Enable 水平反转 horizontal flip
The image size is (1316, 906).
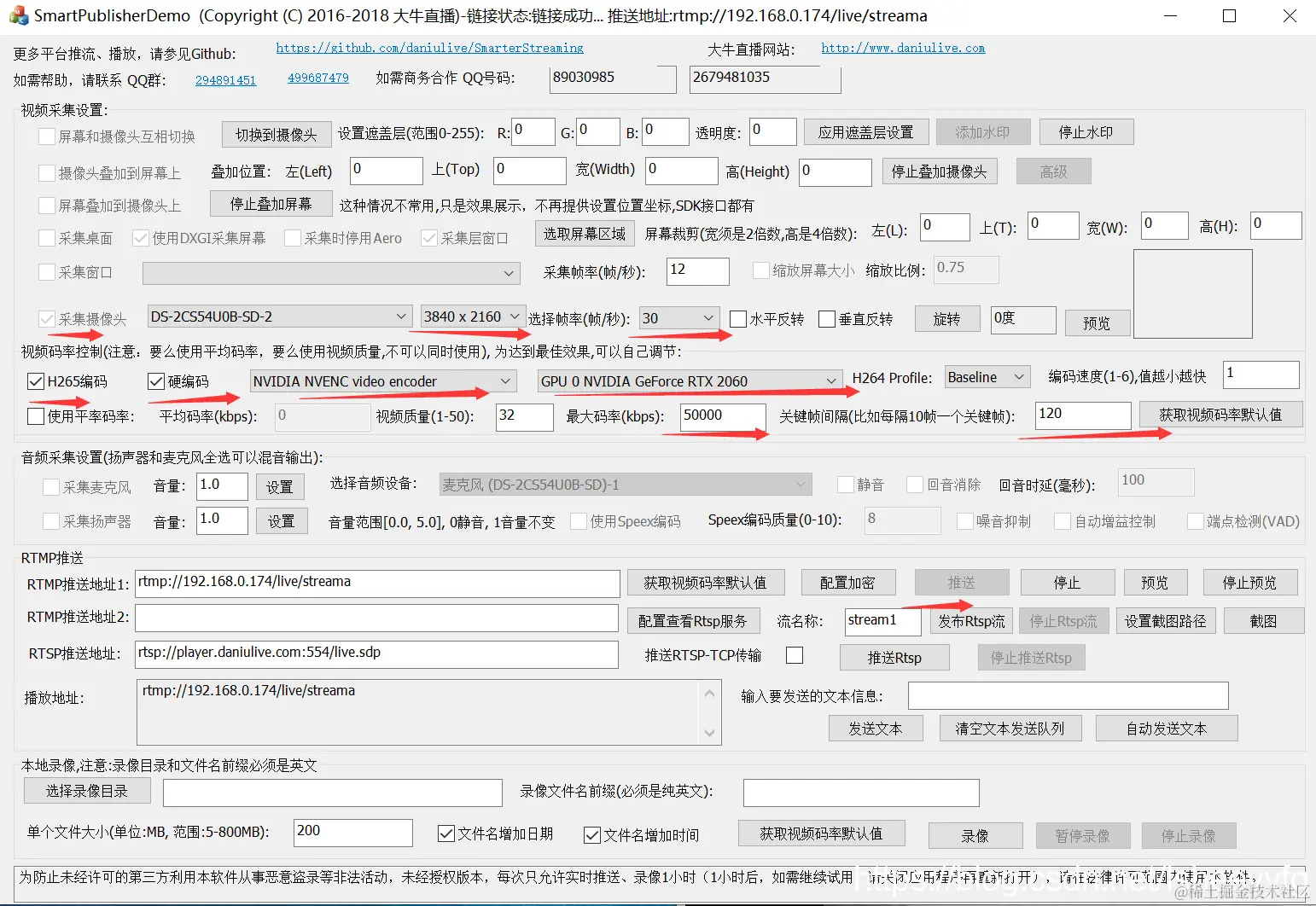tap(737, 319)
